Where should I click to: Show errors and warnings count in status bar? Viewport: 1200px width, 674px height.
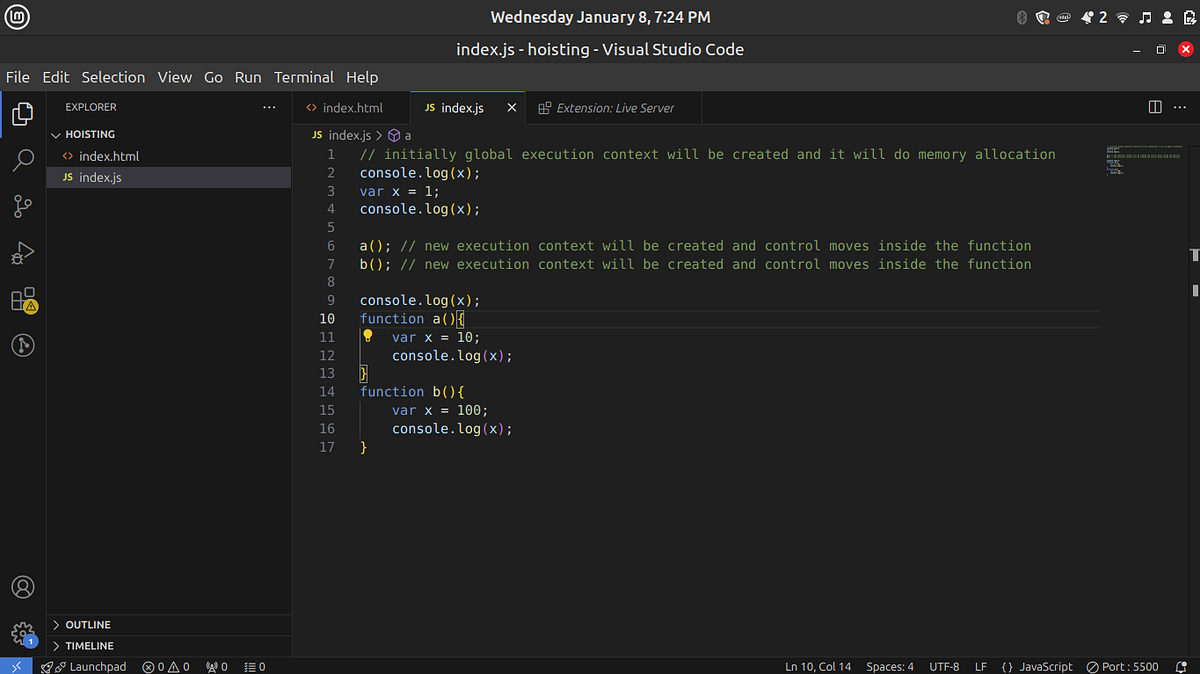165,666
